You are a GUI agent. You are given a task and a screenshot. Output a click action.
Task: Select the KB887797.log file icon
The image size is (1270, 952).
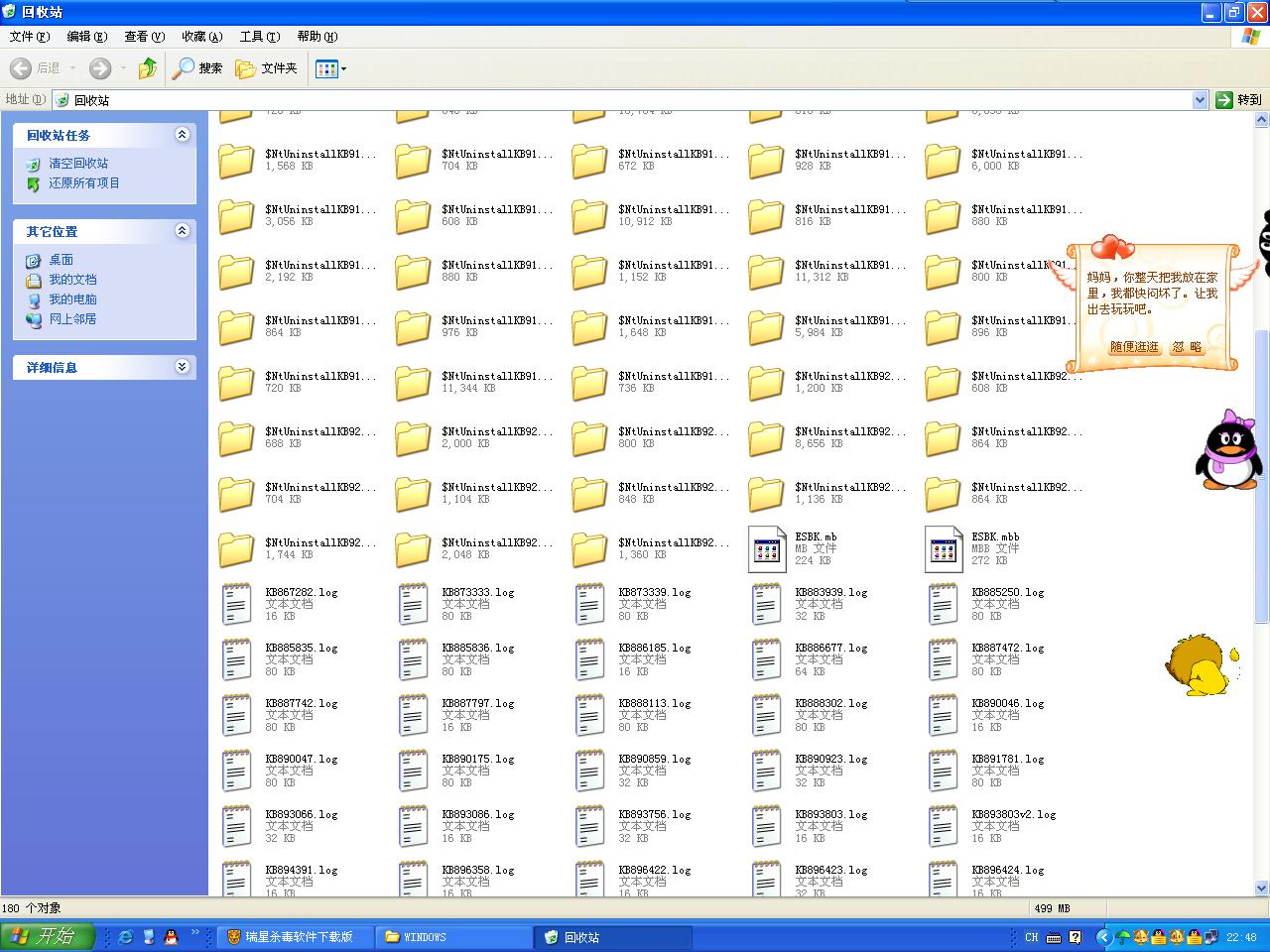coord(414,716)
